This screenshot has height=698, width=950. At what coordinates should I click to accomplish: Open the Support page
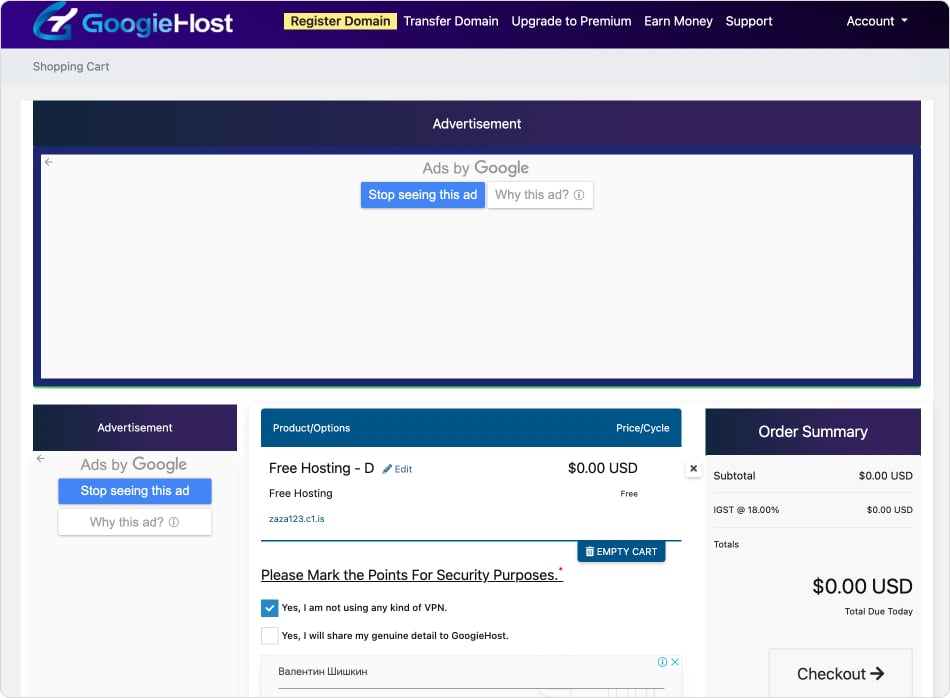click(x=749, y=21)
